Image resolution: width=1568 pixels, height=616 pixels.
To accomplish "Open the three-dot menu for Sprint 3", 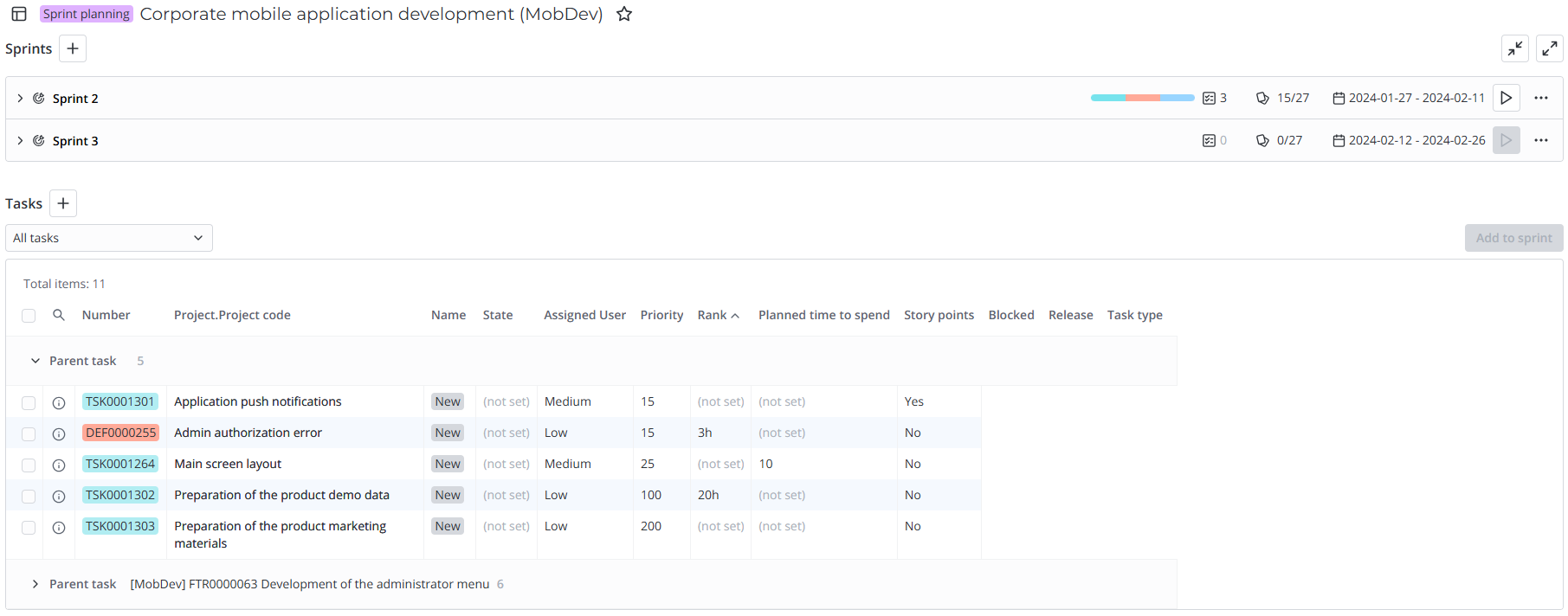I will (1540, 140).
